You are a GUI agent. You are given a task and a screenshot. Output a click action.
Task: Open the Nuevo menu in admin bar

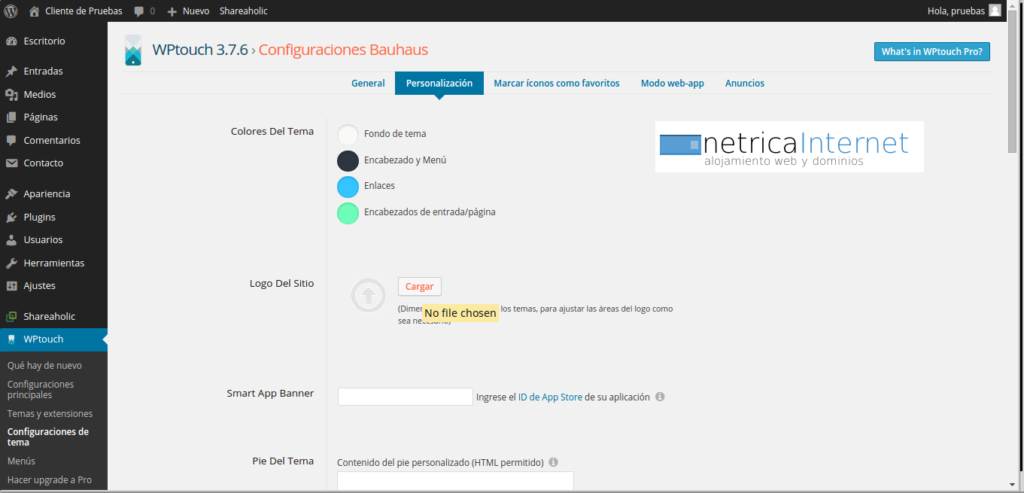[x=187, y=11]
